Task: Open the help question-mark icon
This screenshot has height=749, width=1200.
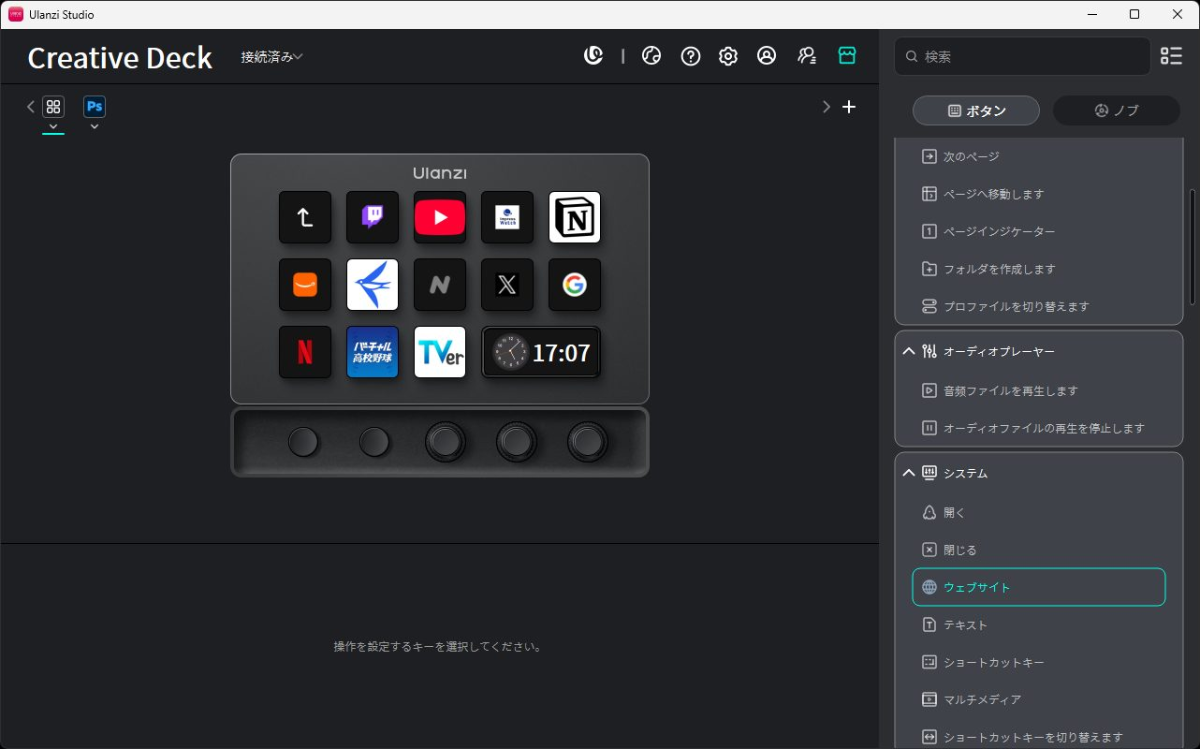Action: click(x=690, y=56)
